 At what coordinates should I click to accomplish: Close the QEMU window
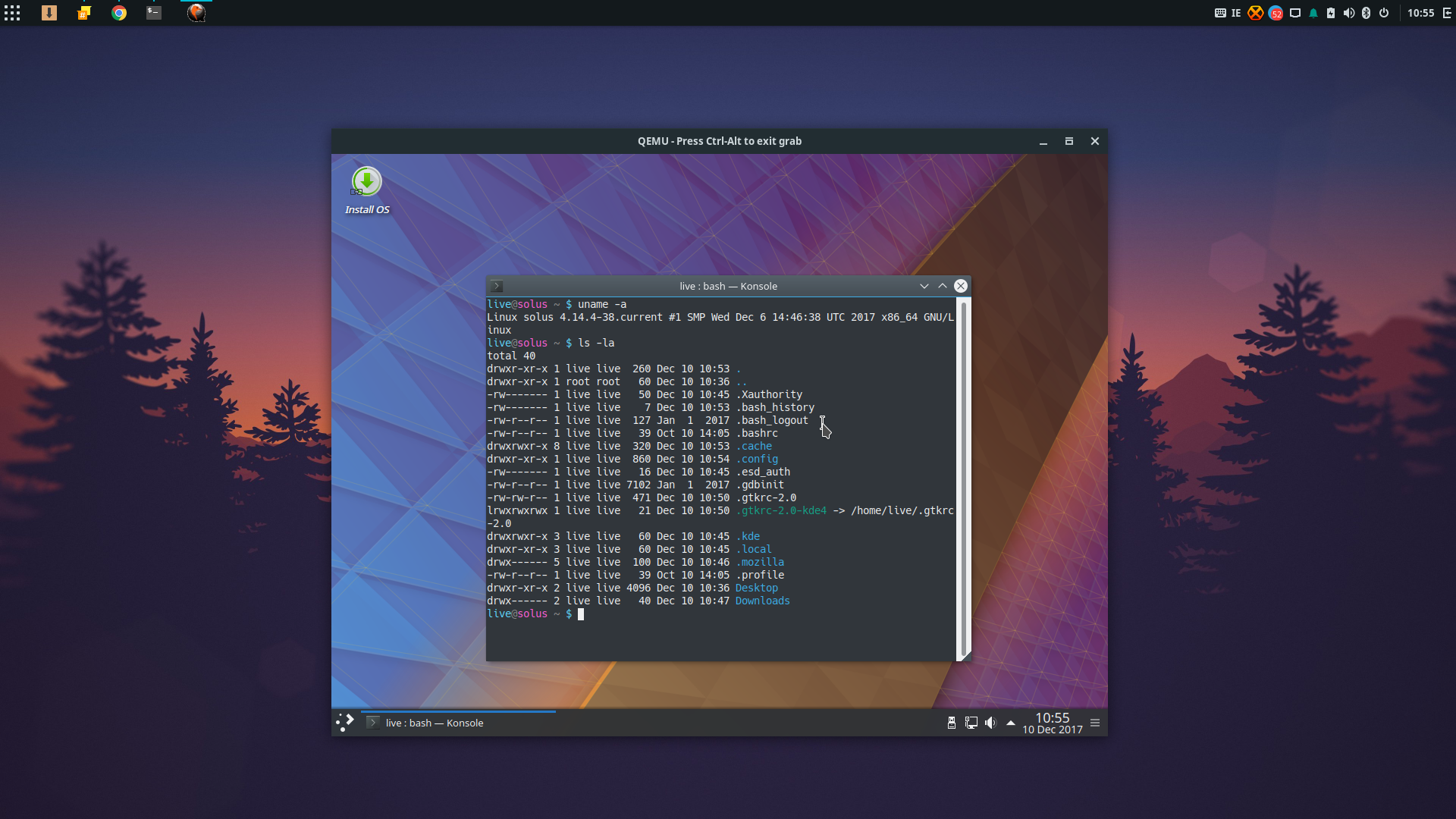coord(1095,141)
